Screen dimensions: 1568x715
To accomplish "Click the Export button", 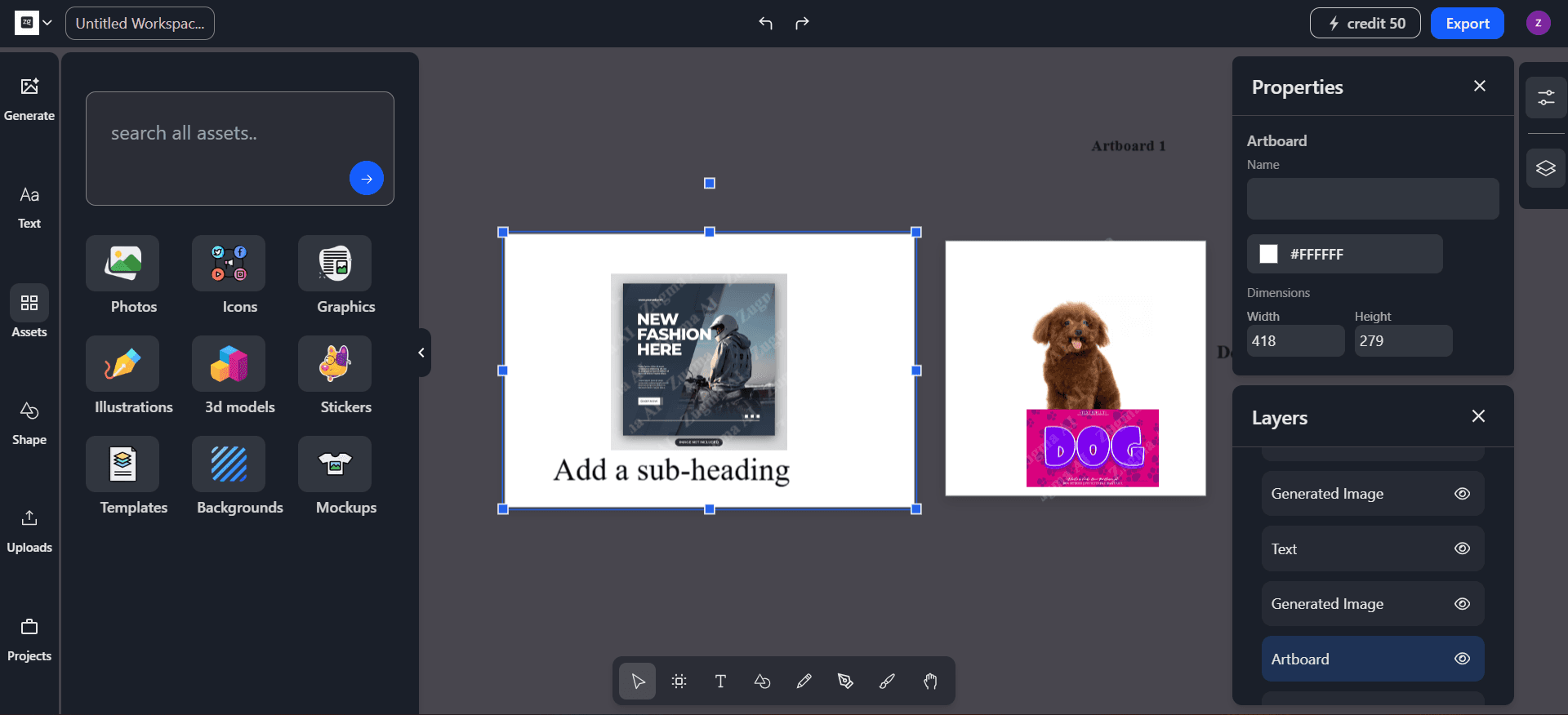I will pos(1467,24).
